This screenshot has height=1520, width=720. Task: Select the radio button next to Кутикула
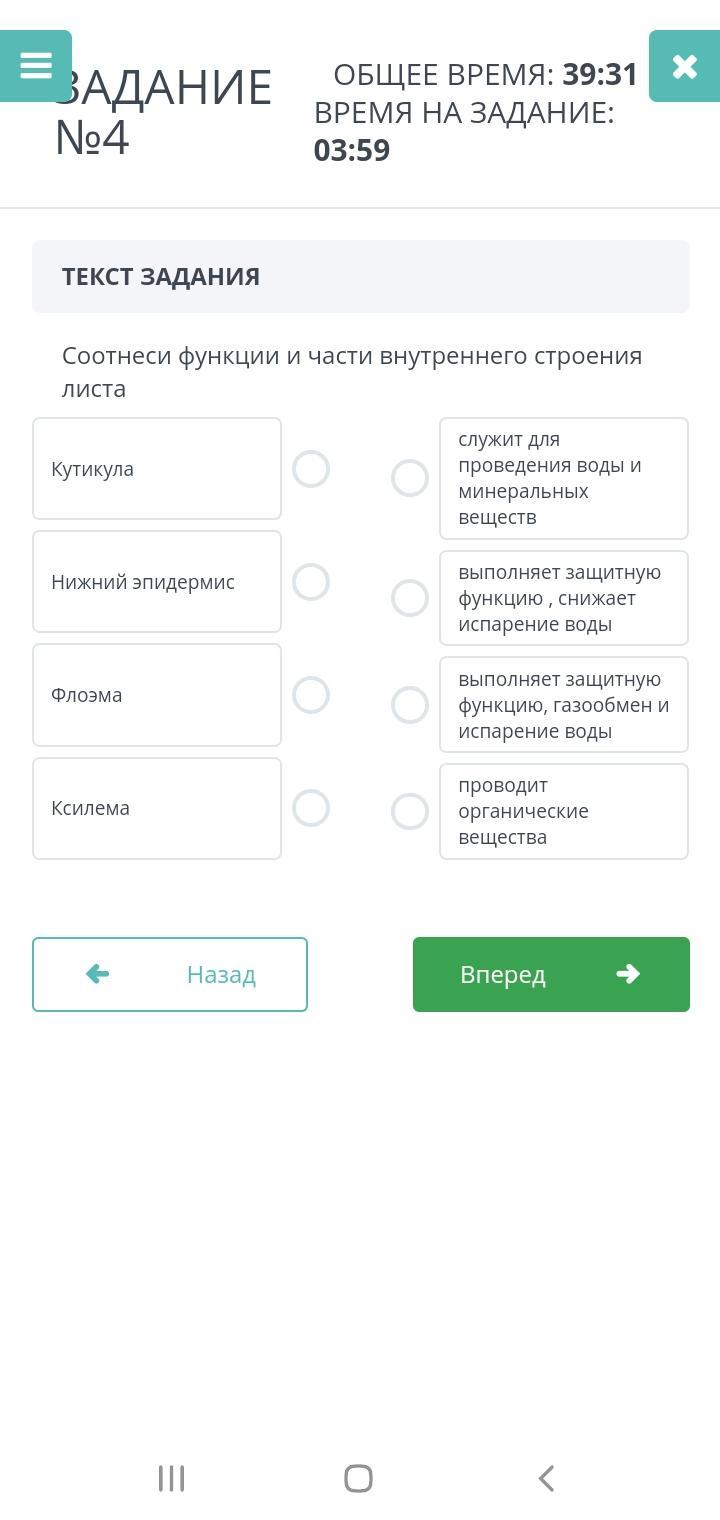[x=311, y=469]
